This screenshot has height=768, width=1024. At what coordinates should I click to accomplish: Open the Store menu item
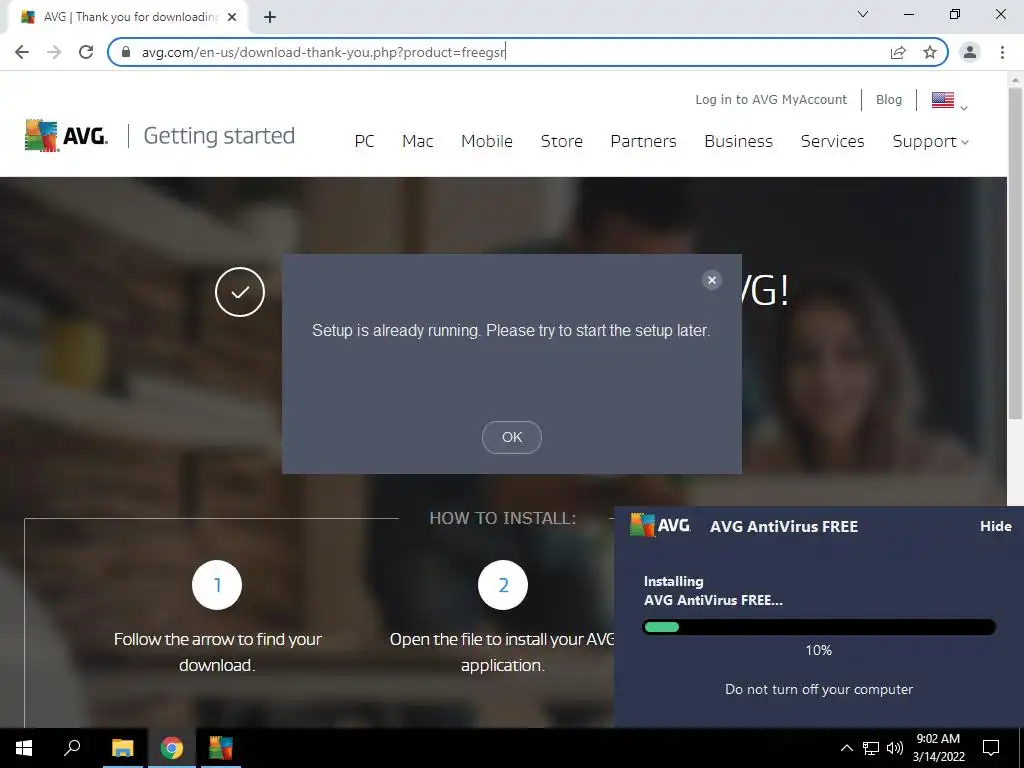tap(562, 141)
